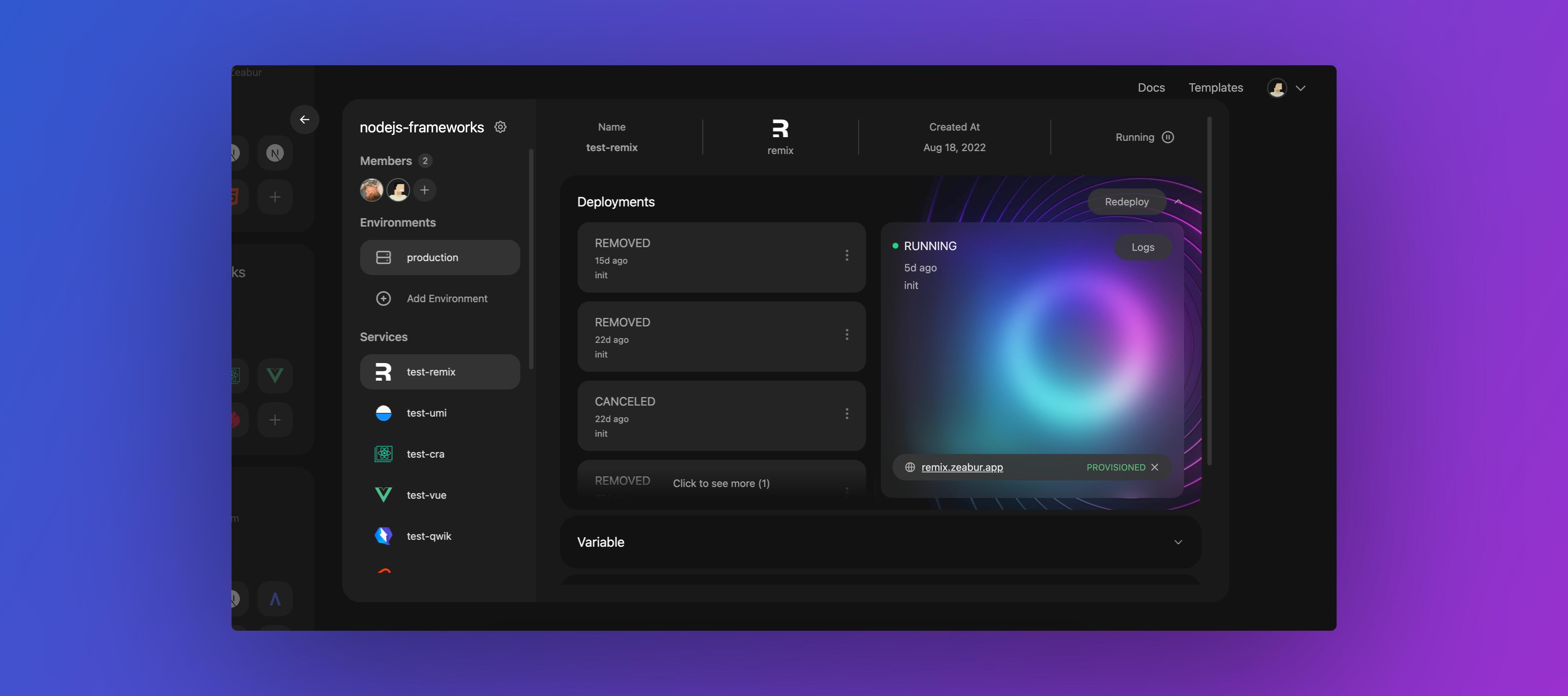Click the Redeploy button
Image resolution: width=1568 pixels, height=696 pixels.
1126,202
